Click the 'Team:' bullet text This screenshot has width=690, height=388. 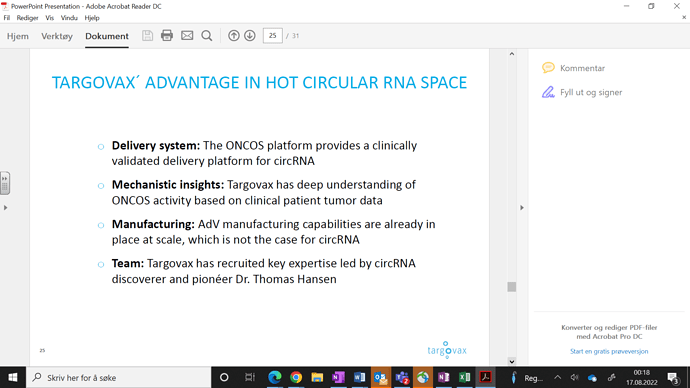tap(128, 264)
